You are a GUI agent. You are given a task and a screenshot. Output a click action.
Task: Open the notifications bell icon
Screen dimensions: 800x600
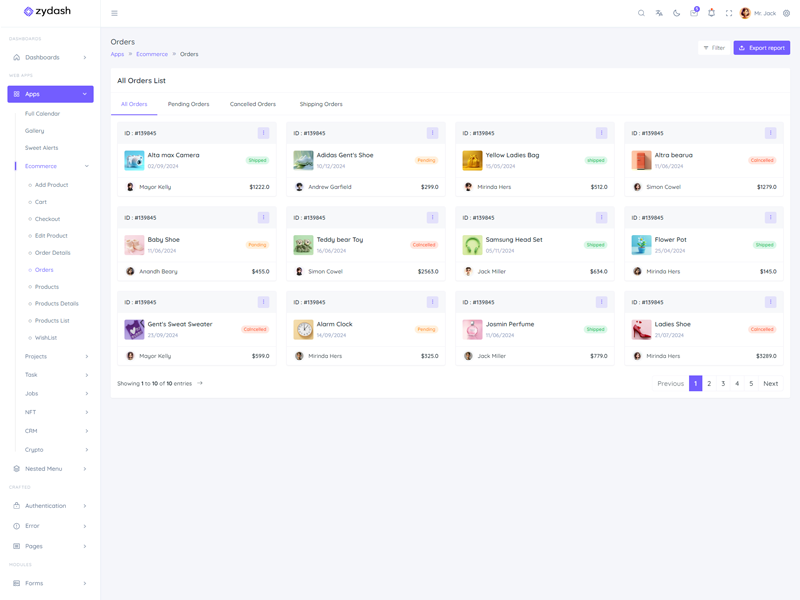pyautogui.click(x=711, y=13)
